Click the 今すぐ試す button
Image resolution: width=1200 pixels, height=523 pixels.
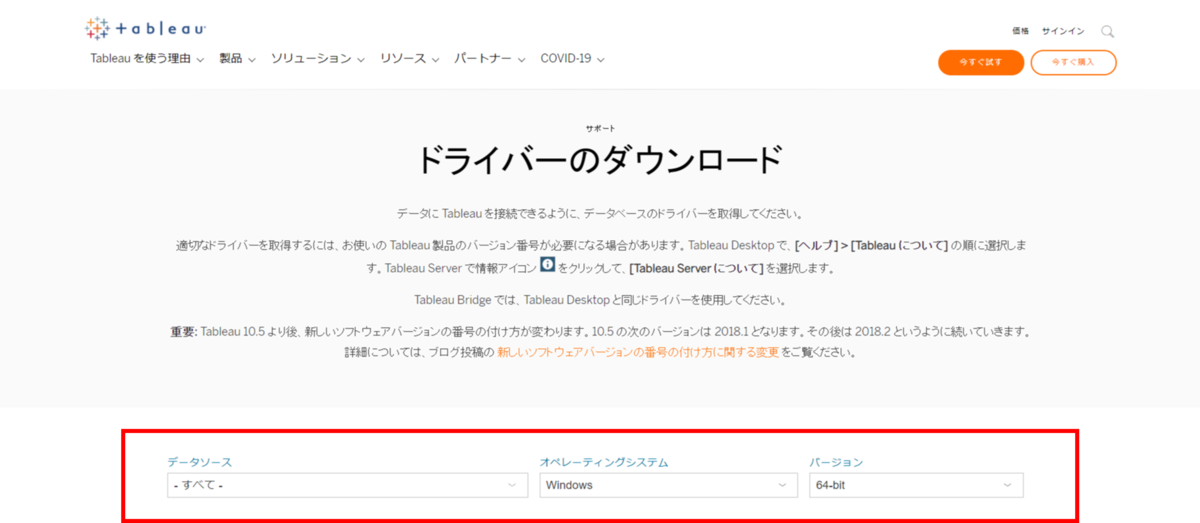coord(981,62)
